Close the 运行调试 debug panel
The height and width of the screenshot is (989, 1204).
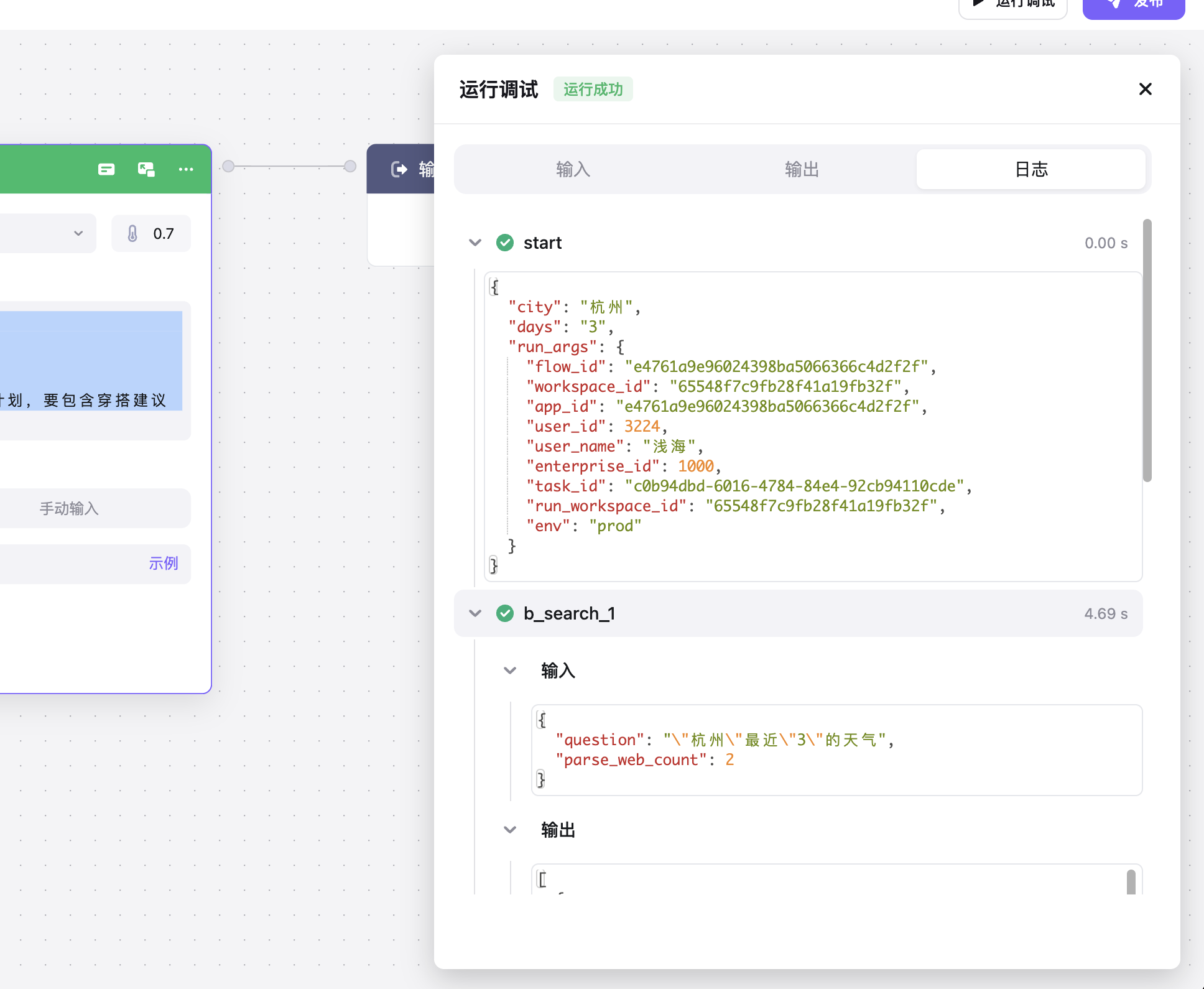pyautogui.click(x=1145, y=89)
